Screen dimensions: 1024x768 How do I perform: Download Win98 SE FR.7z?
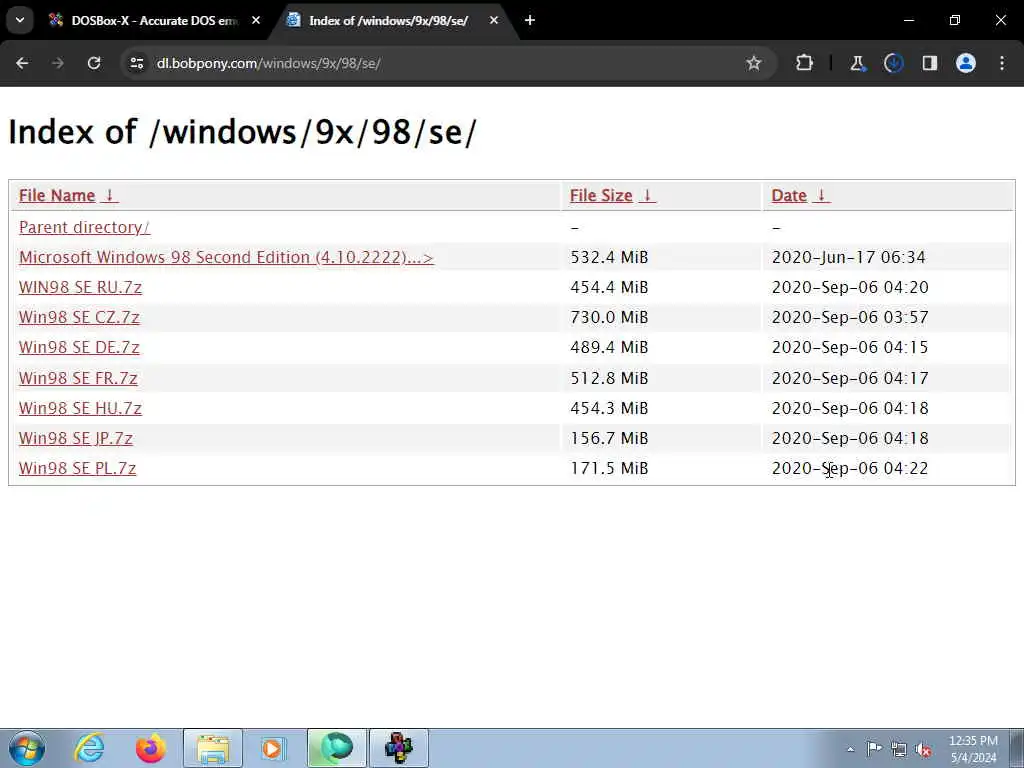(78, 378)
